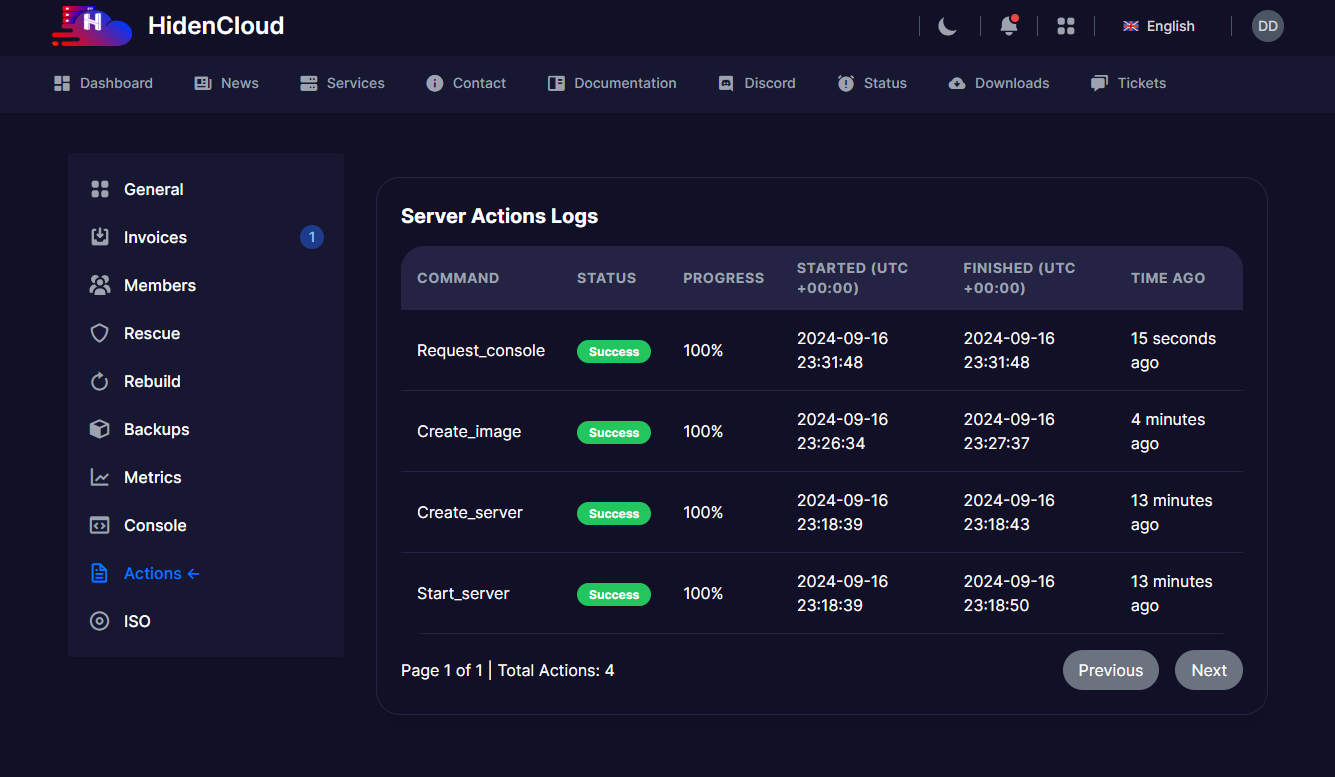Check the Status page

tap(872, 83)
